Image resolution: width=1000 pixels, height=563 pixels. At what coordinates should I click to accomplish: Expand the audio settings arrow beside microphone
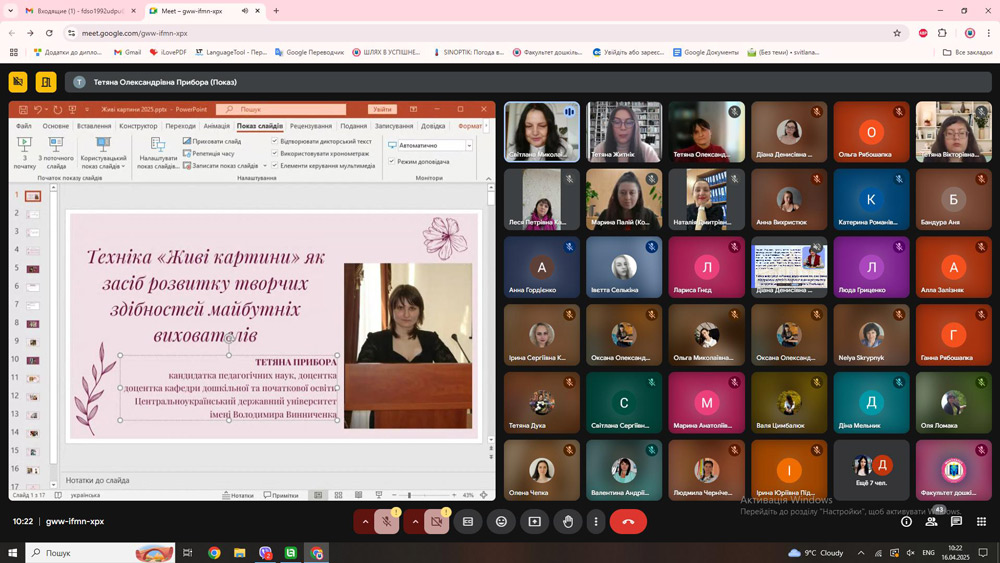[365, 521]
